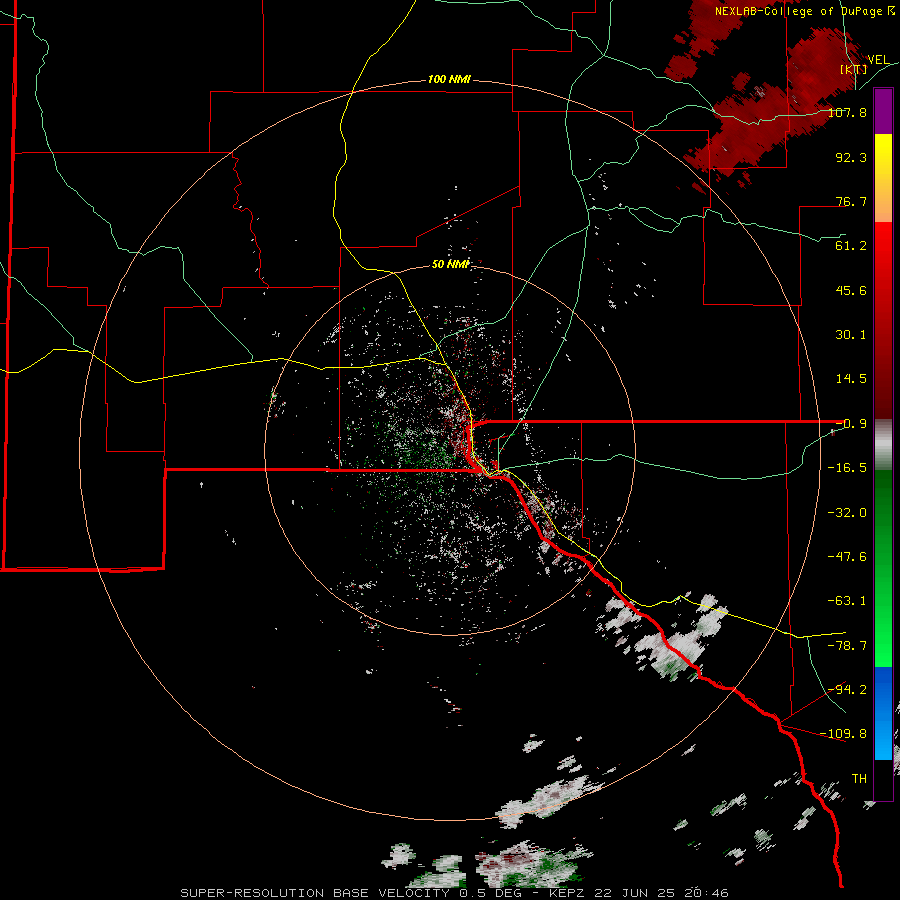Viewport: 900px width, 900px height.
Task: Click the 30.1 velocity scale value
Action: pyautogui.click(x=851, y=334)
